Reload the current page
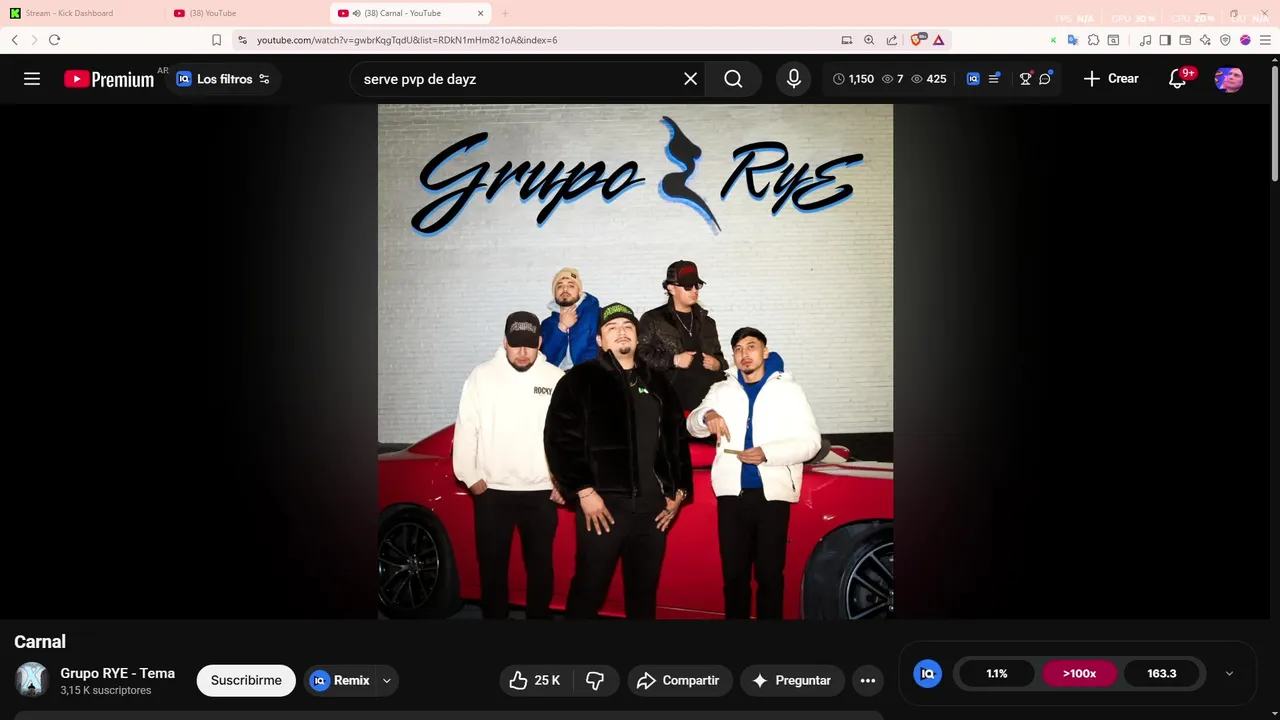1280x720 pixels. [54, 40]
